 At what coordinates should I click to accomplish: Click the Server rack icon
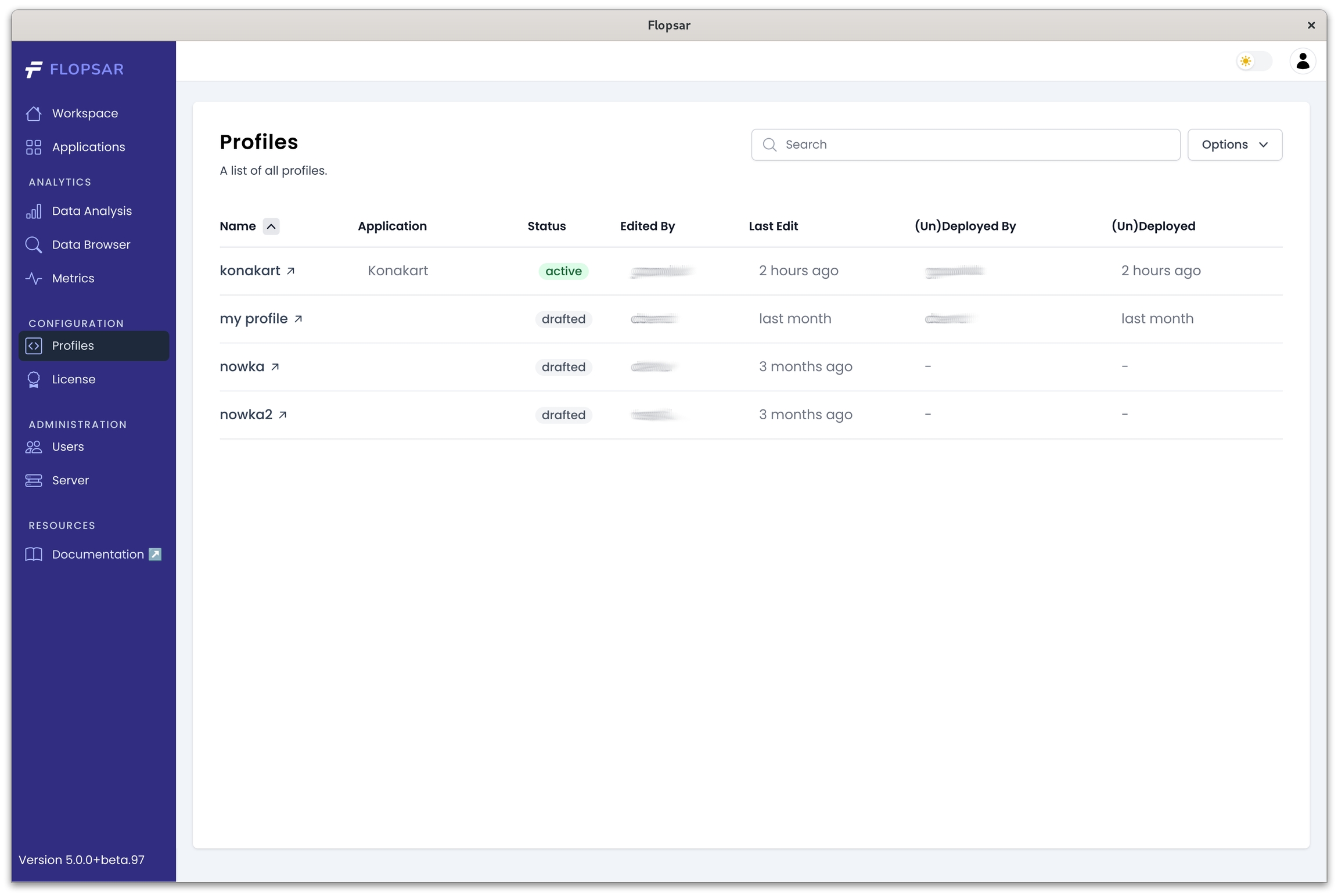pyautogui.click(x=34, y=480)
